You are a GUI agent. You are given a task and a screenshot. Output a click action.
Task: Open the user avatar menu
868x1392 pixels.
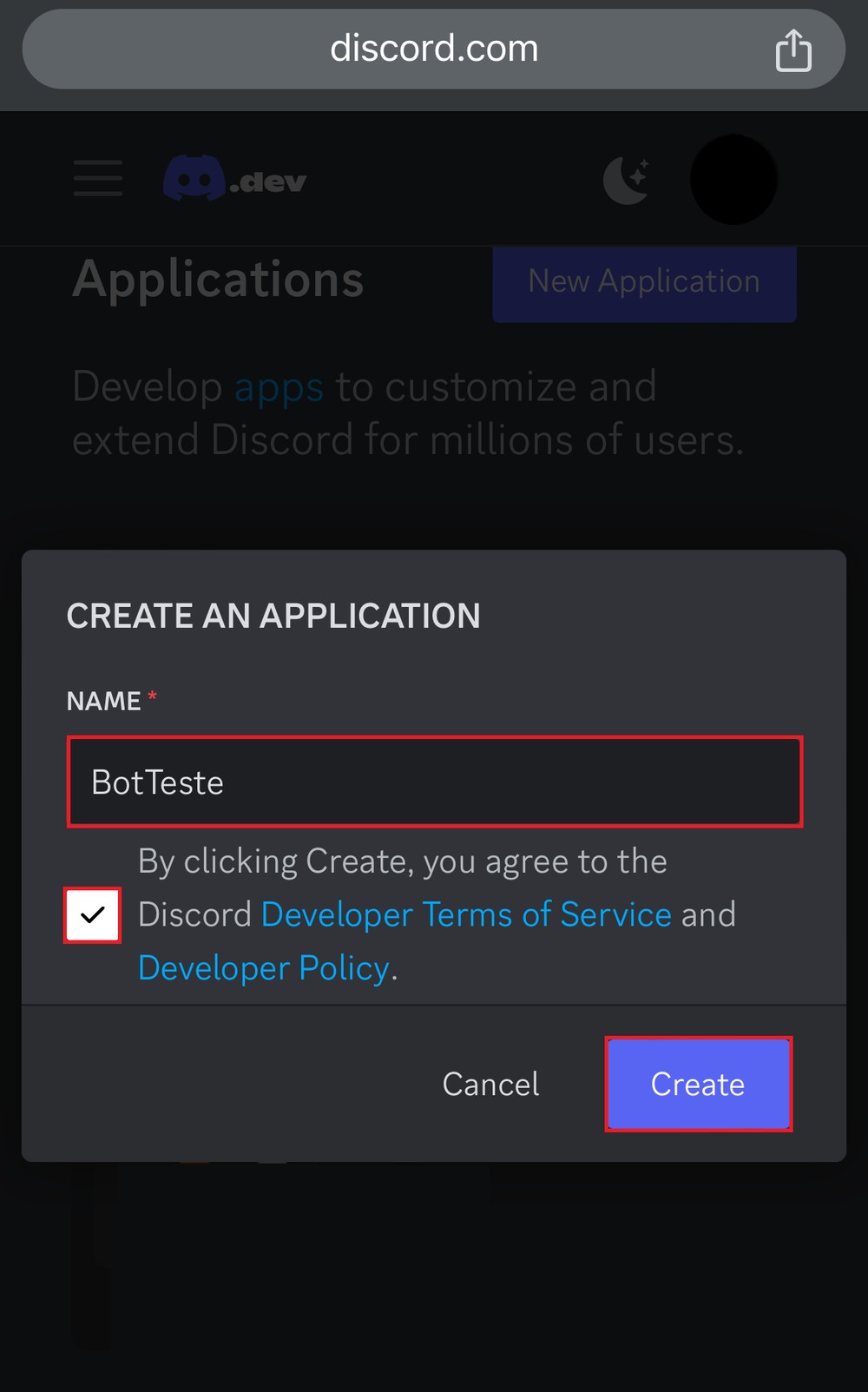point(733,179)
